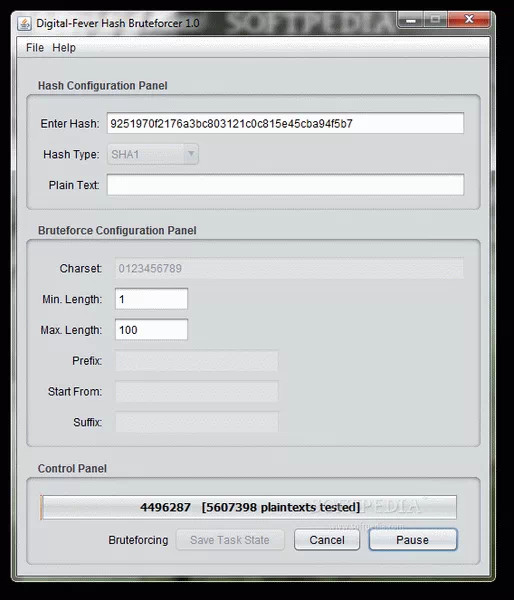Screen dimensions: 514x600
Task: Click the Save Task State button
Action: pos(230,540)
